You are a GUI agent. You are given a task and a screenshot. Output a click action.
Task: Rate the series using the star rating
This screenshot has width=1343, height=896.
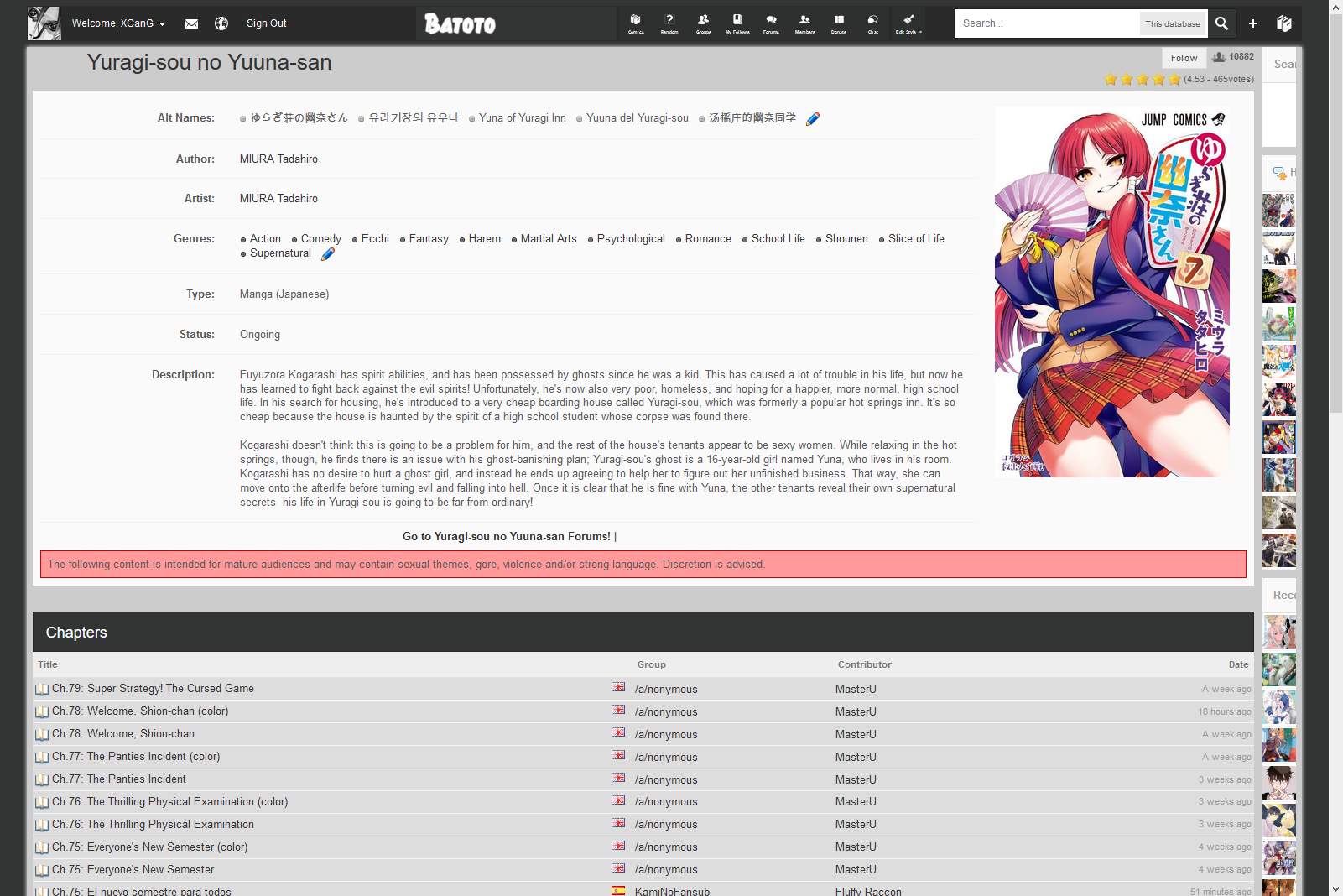[x=1142, y=78]
